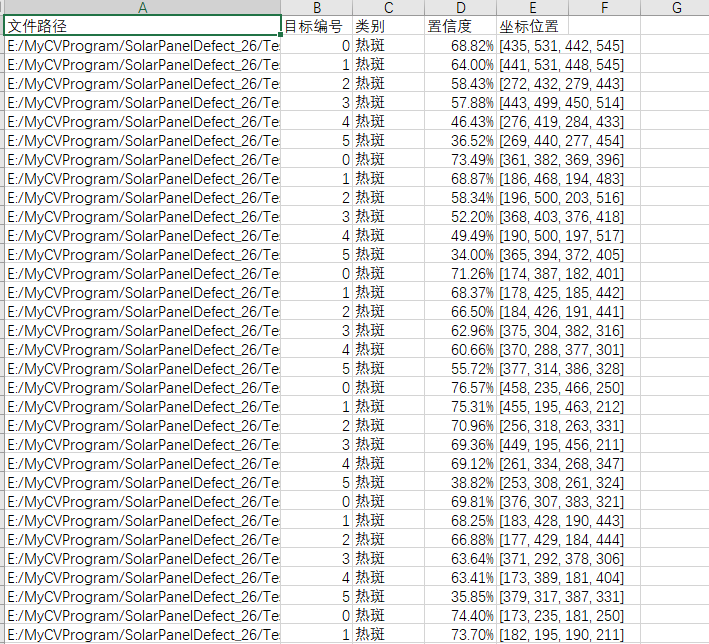Click file path cell in the 68.82% row
709x644 pixels.
pyautogui.click(x=142, y=45)
